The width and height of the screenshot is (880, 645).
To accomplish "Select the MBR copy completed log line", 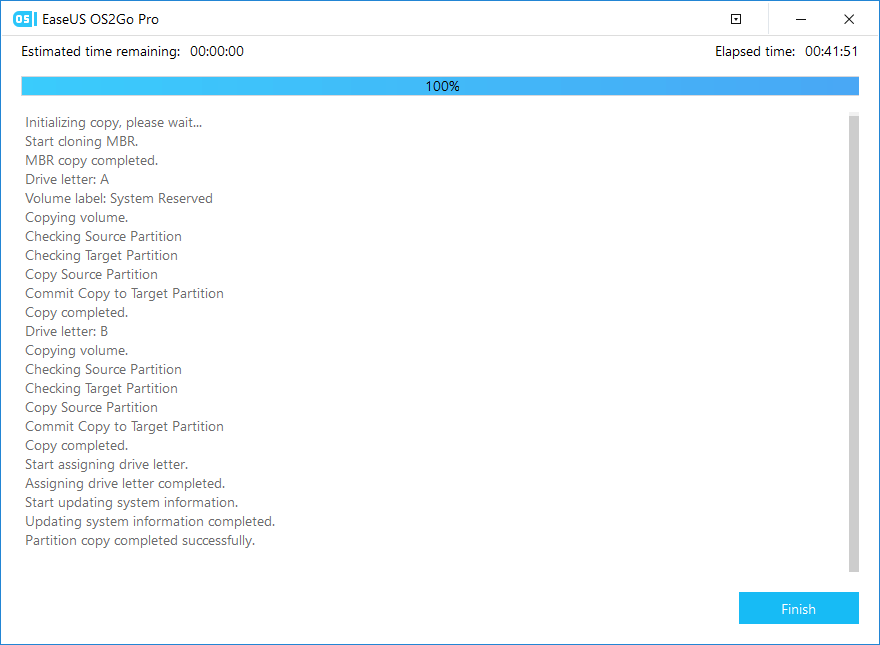I will click(91, 160).
